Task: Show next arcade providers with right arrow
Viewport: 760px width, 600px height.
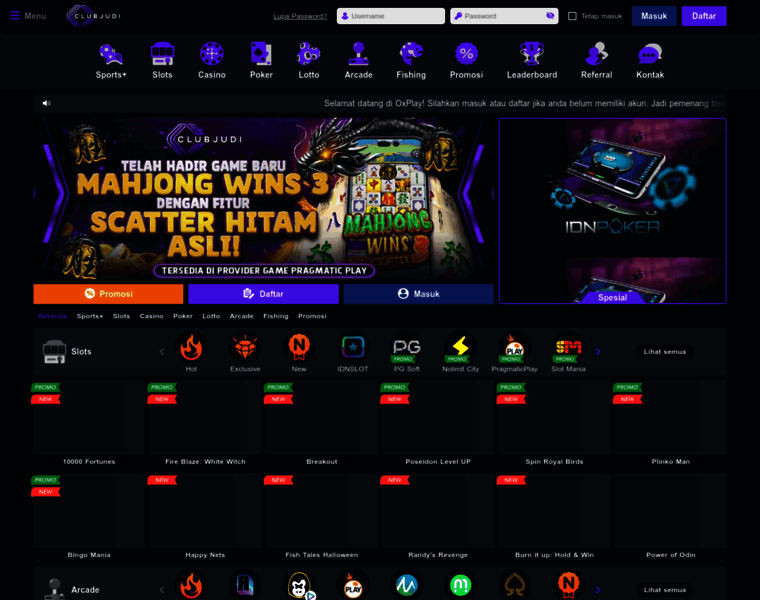Action: click(598, 590)
